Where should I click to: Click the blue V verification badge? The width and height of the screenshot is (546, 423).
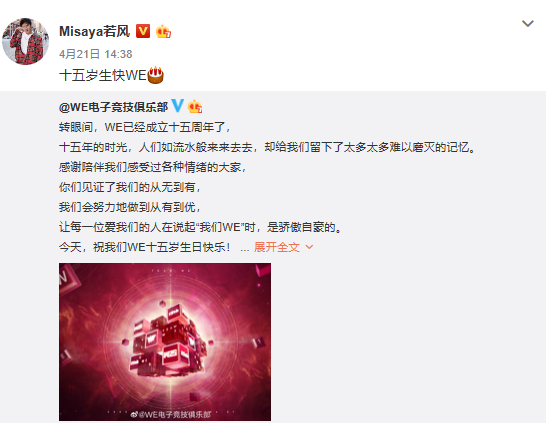coord(178,105)
